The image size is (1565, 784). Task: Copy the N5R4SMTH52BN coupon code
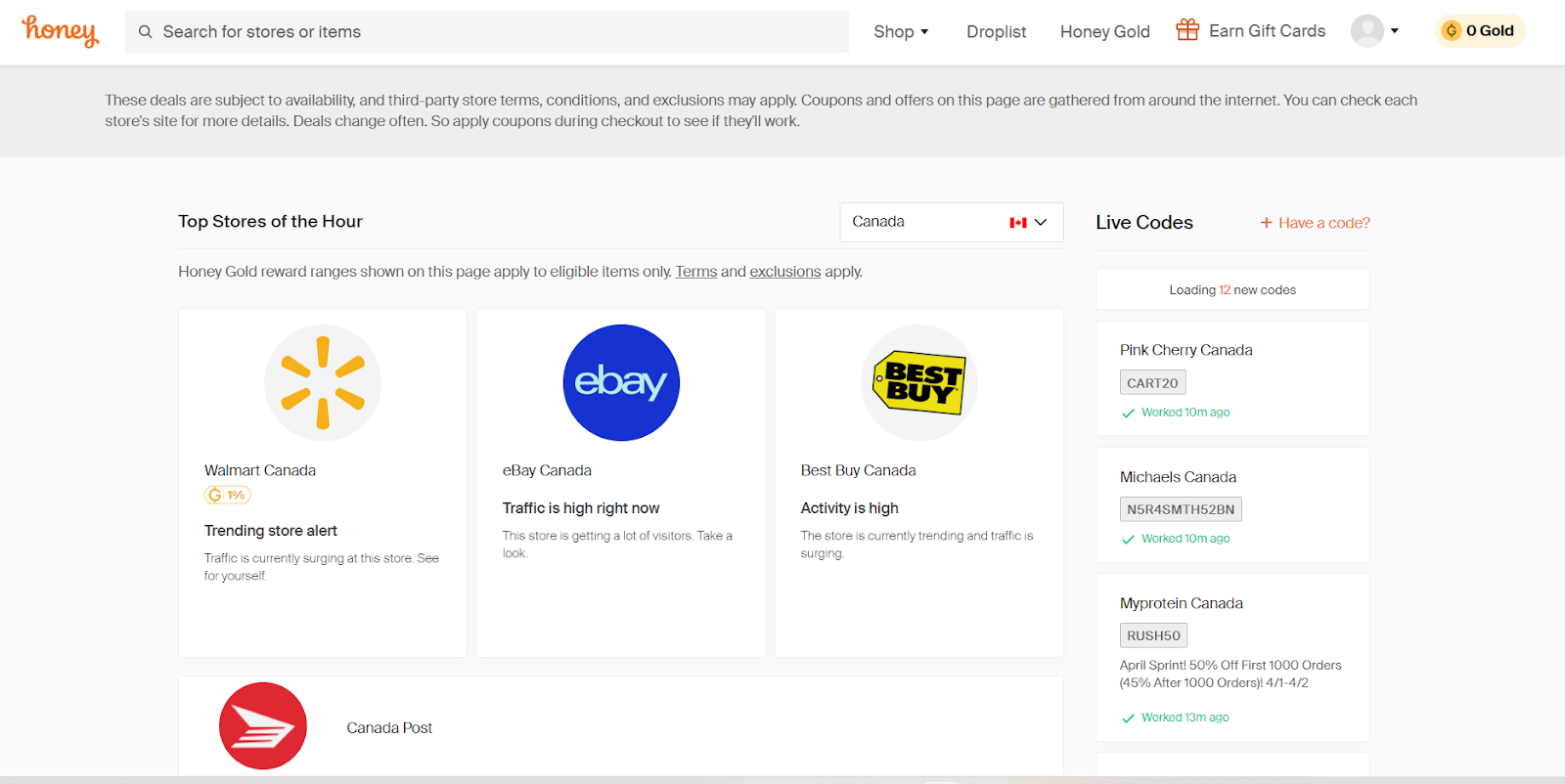click(x=1181, y=509)
